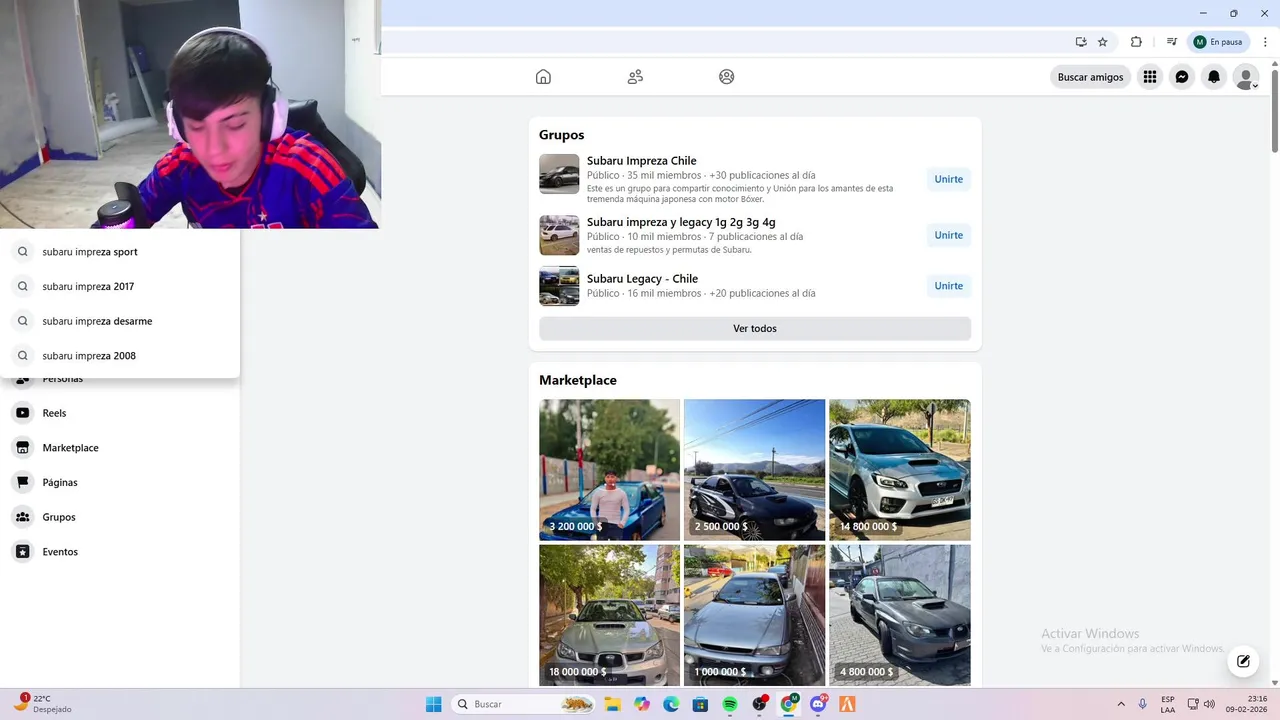Click the Eventos calendar star icon

[x=23, y=552]
